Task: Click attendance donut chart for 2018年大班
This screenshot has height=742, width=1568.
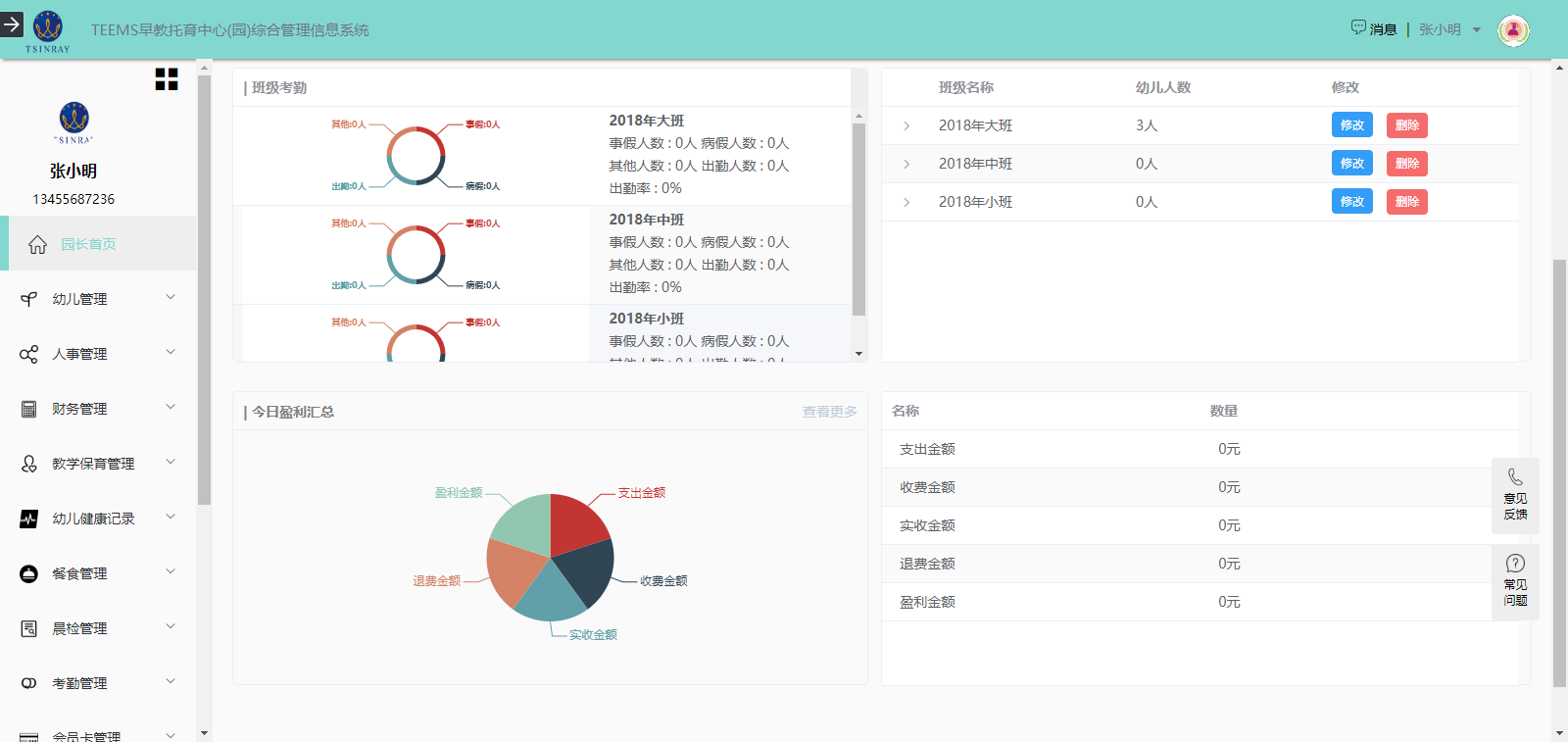Action: (x=416, y=156)
